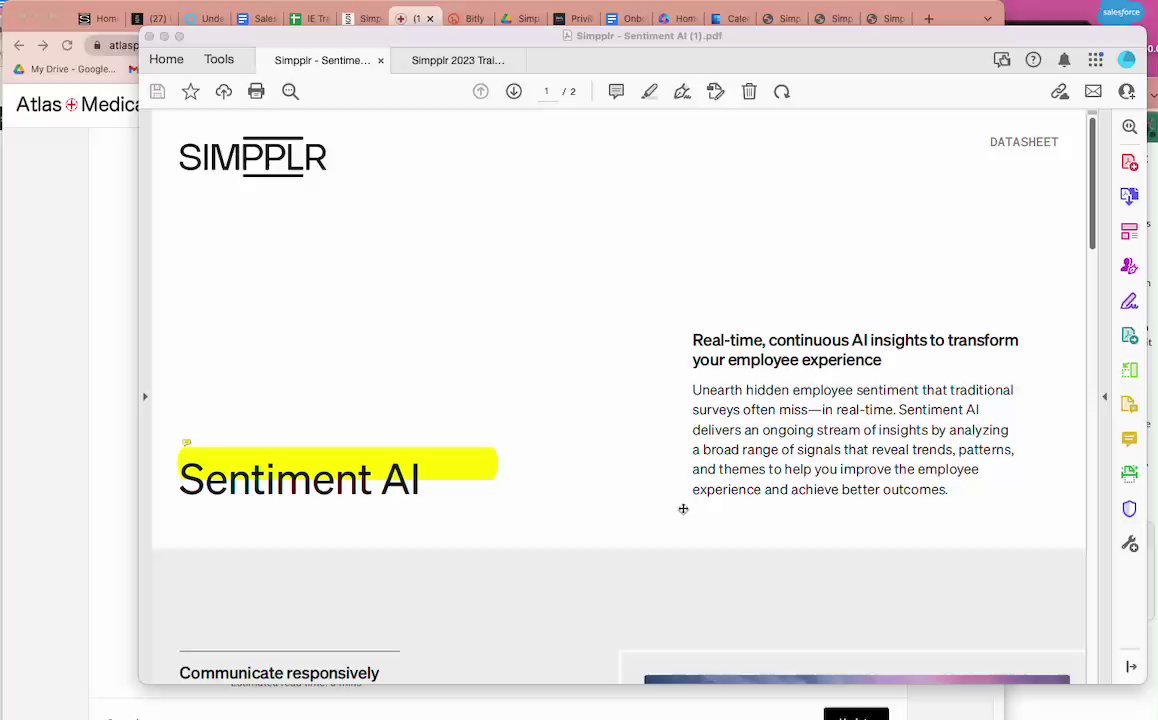Star this file with the bookmark star icon
Screen dimensions: 1158x720
[x=191, y=92]
